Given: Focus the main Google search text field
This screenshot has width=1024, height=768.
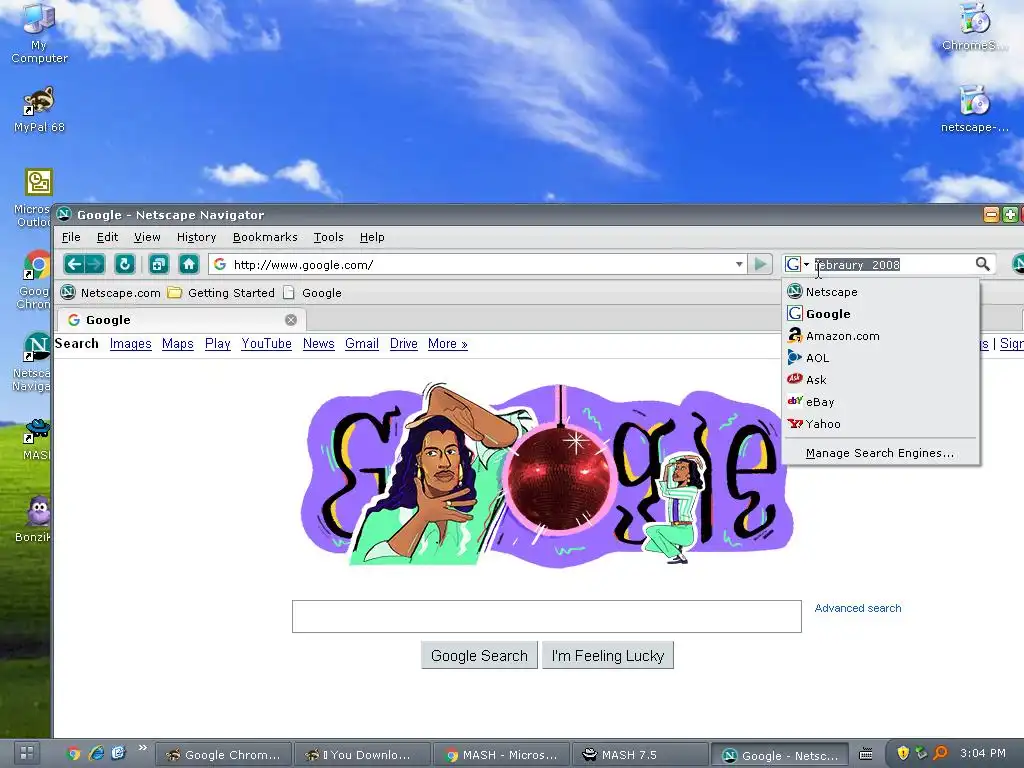Looking at the screenshot, I should (547, 616).
